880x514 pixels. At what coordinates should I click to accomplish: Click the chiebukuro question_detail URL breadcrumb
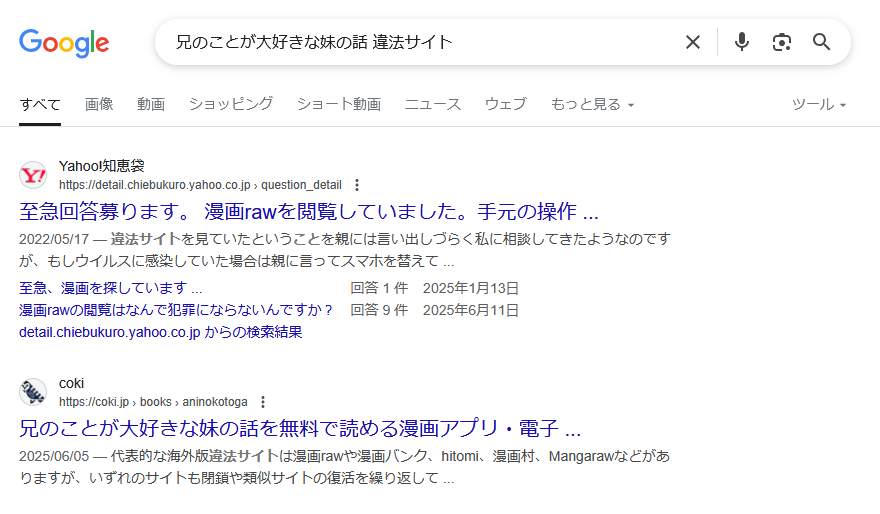click(200, 185)
